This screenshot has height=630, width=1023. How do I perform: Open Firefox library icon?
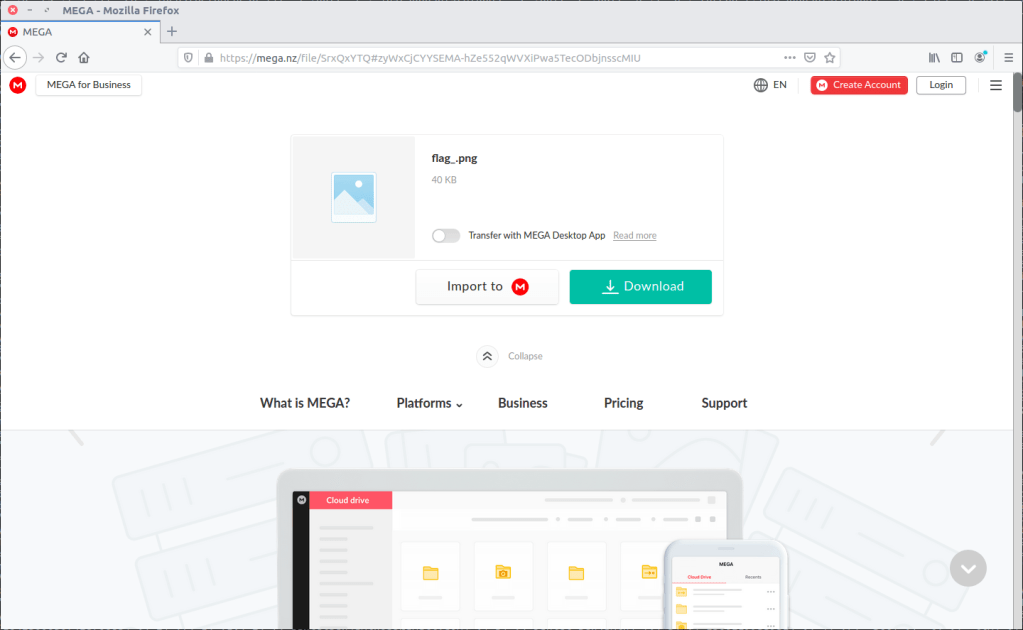(934, 58)
